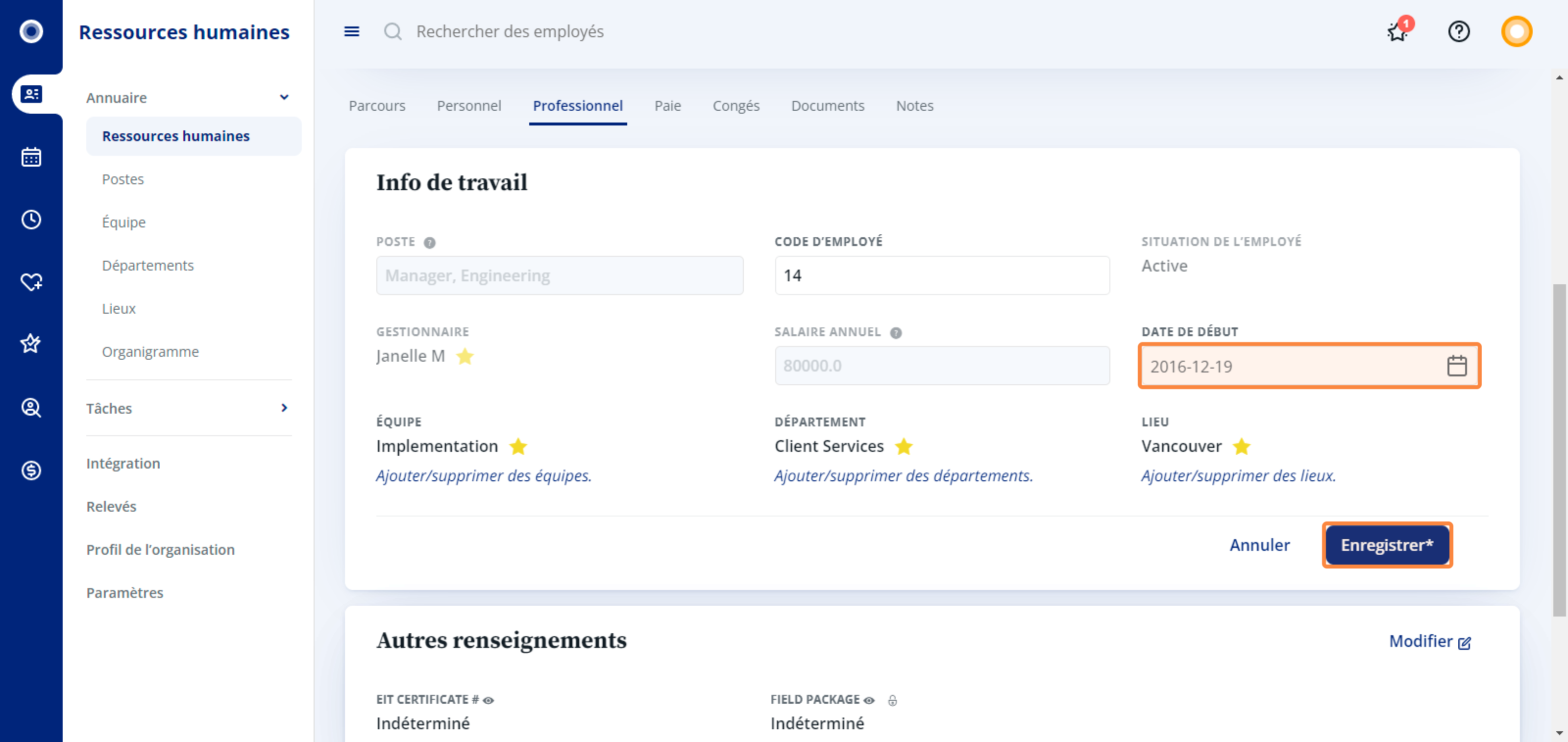Open the calendar sidebar icon
The width and height of the screenshot is (1568, 742).
click(31, 157)
